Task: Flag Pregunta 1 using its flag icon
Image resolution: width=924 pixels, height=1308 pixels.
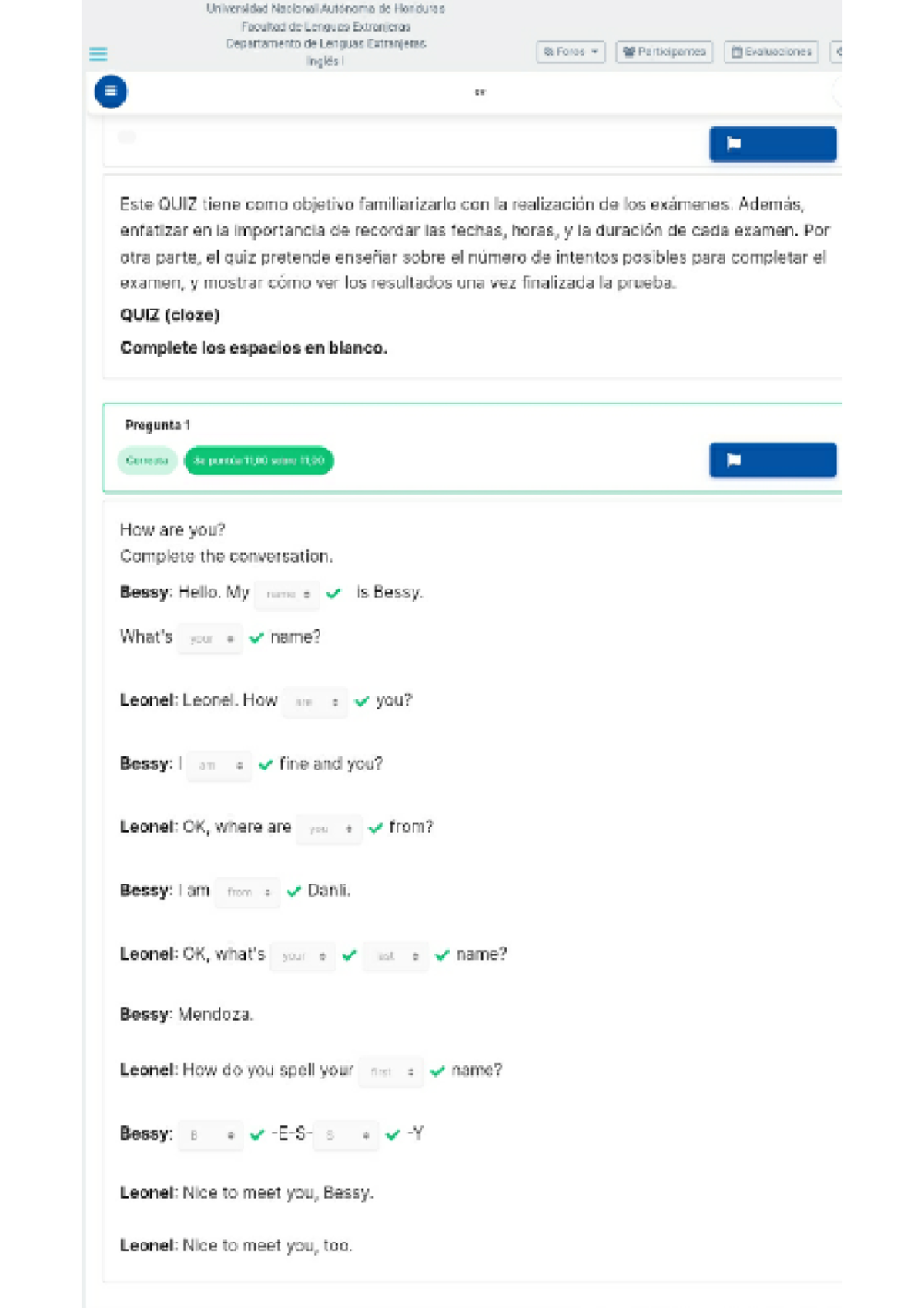Action: pos(734,460)
